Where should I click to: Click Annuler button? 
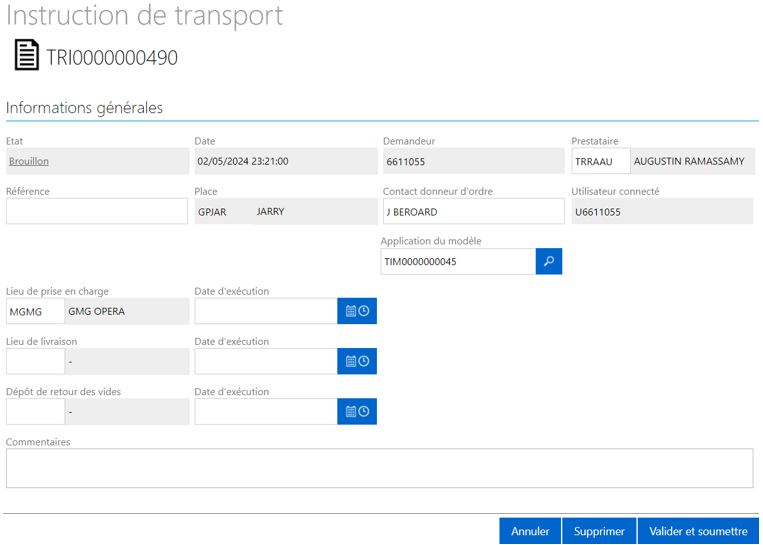[x=530, y=531]
